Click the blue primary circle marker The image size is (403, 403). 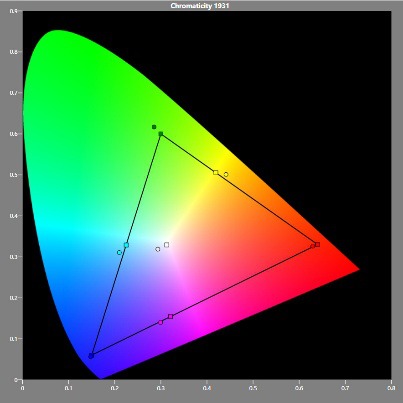click(x=91, y=356)
